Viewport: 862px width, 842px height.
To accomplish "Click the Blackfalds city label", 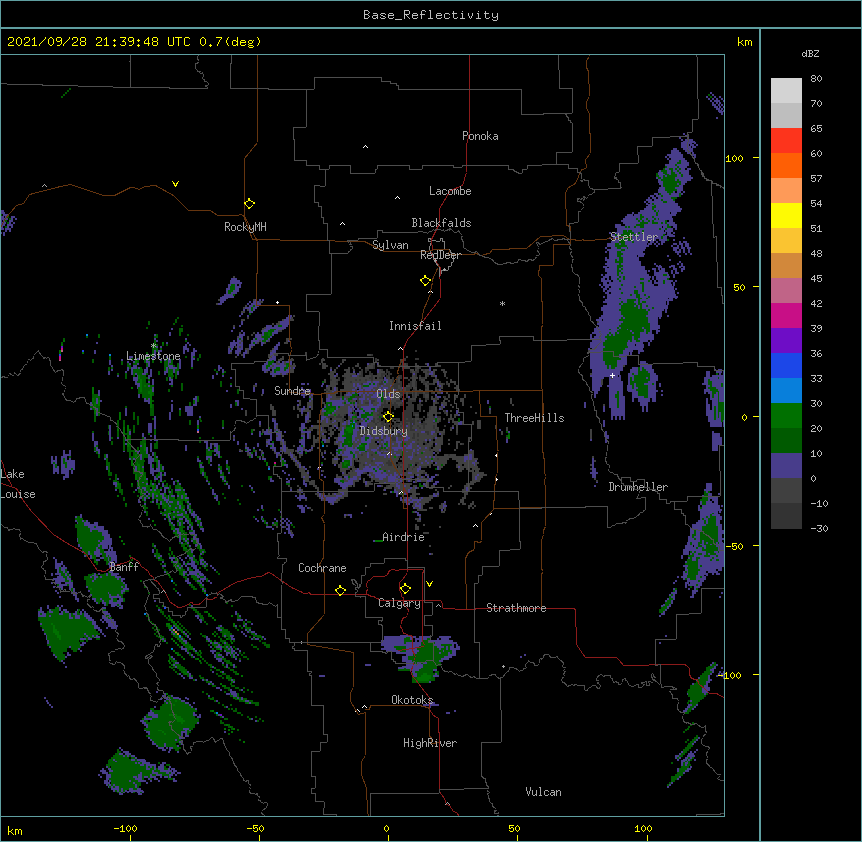I will point(441,223).
